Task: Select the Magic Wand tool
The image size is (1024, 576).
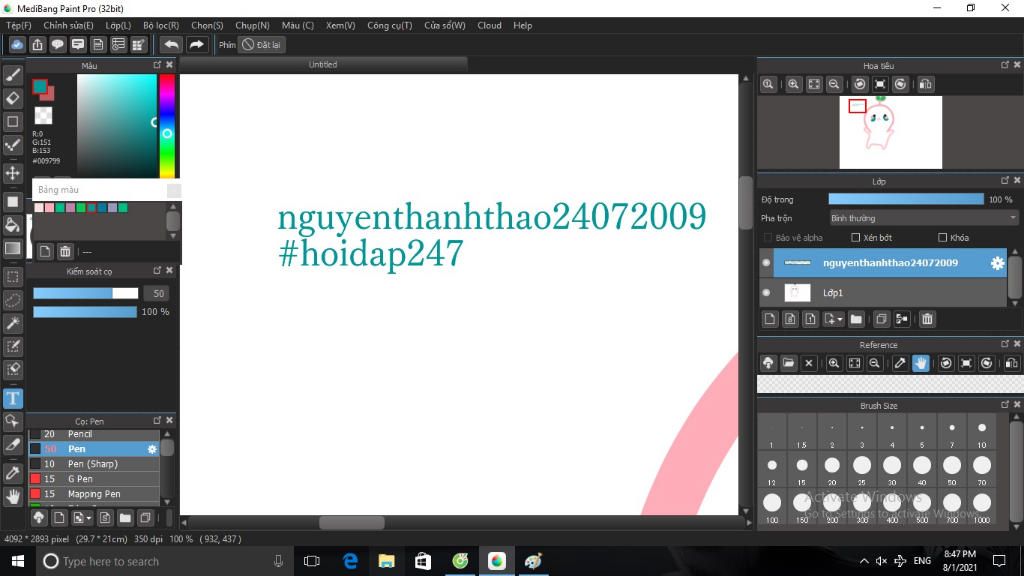Action: click(13, 323)
